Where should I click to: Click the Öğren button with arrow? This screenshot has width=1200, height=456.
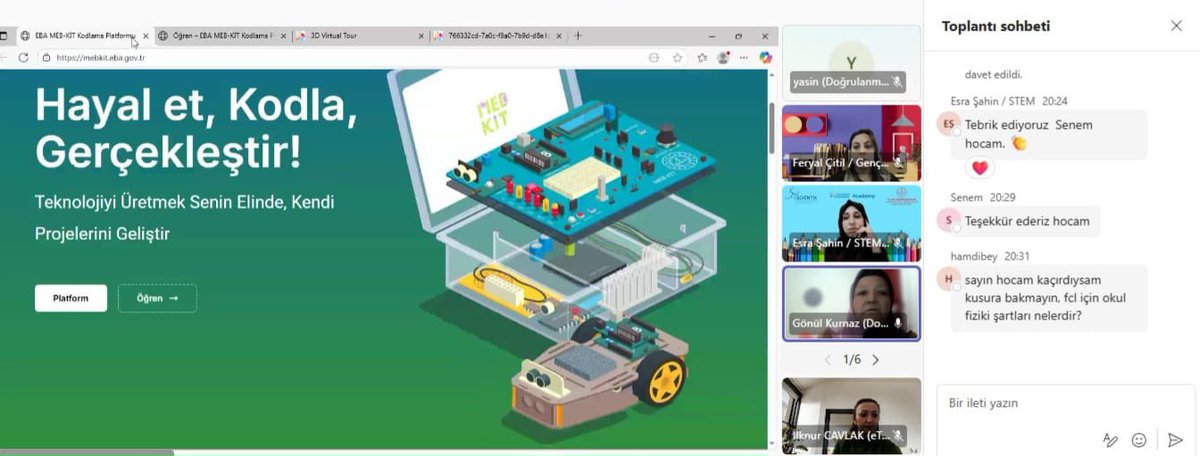[x=157, y=298]
